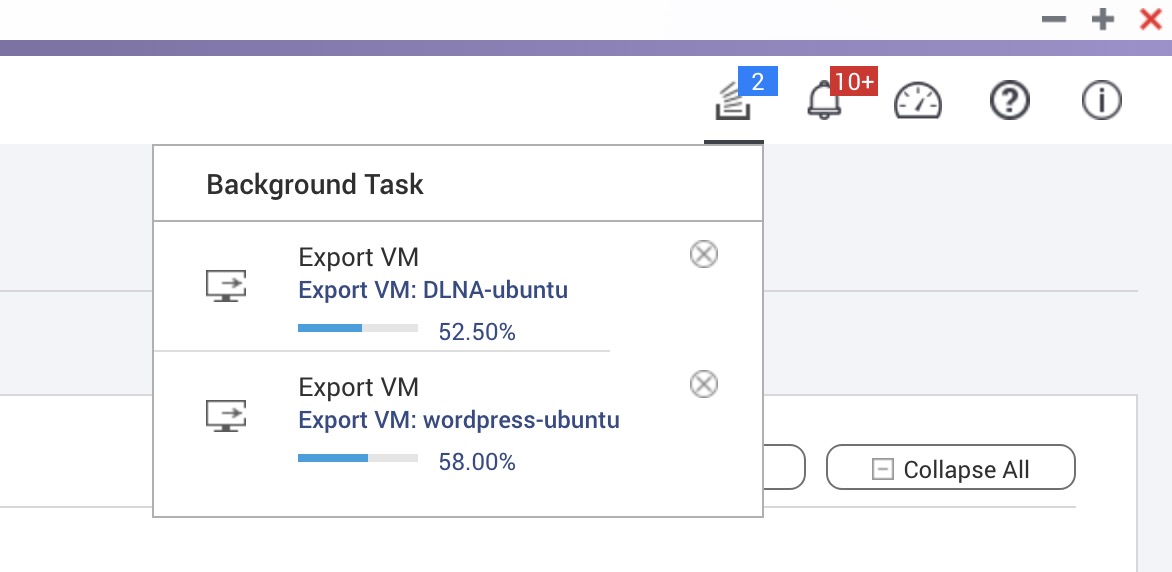Maximize the window with the plus icon
Image resolution: width=1172 pixels, height=572 pixels.
coord(1102,19)
